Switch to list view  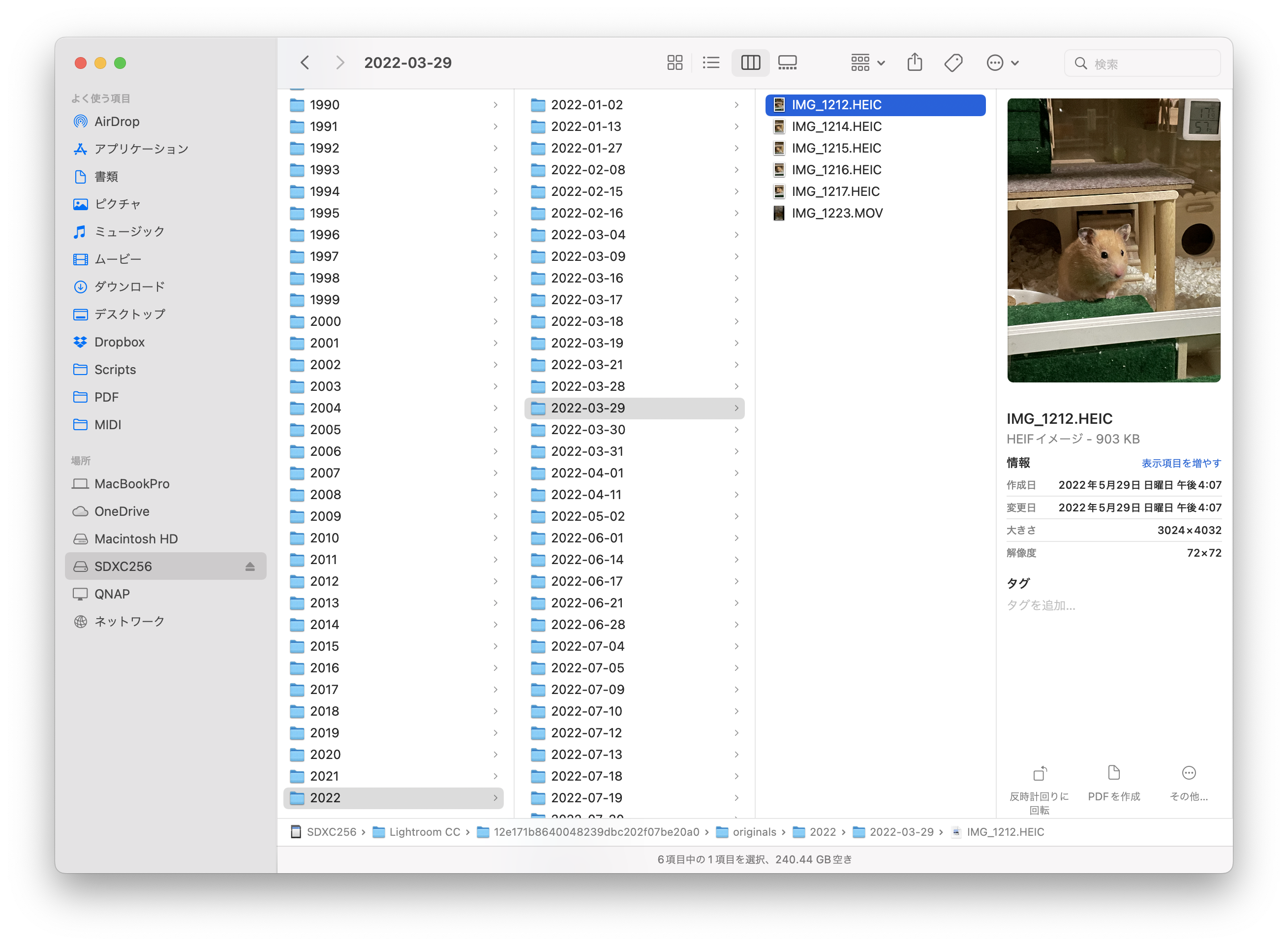pyautogui.click(x=711, y=63)
